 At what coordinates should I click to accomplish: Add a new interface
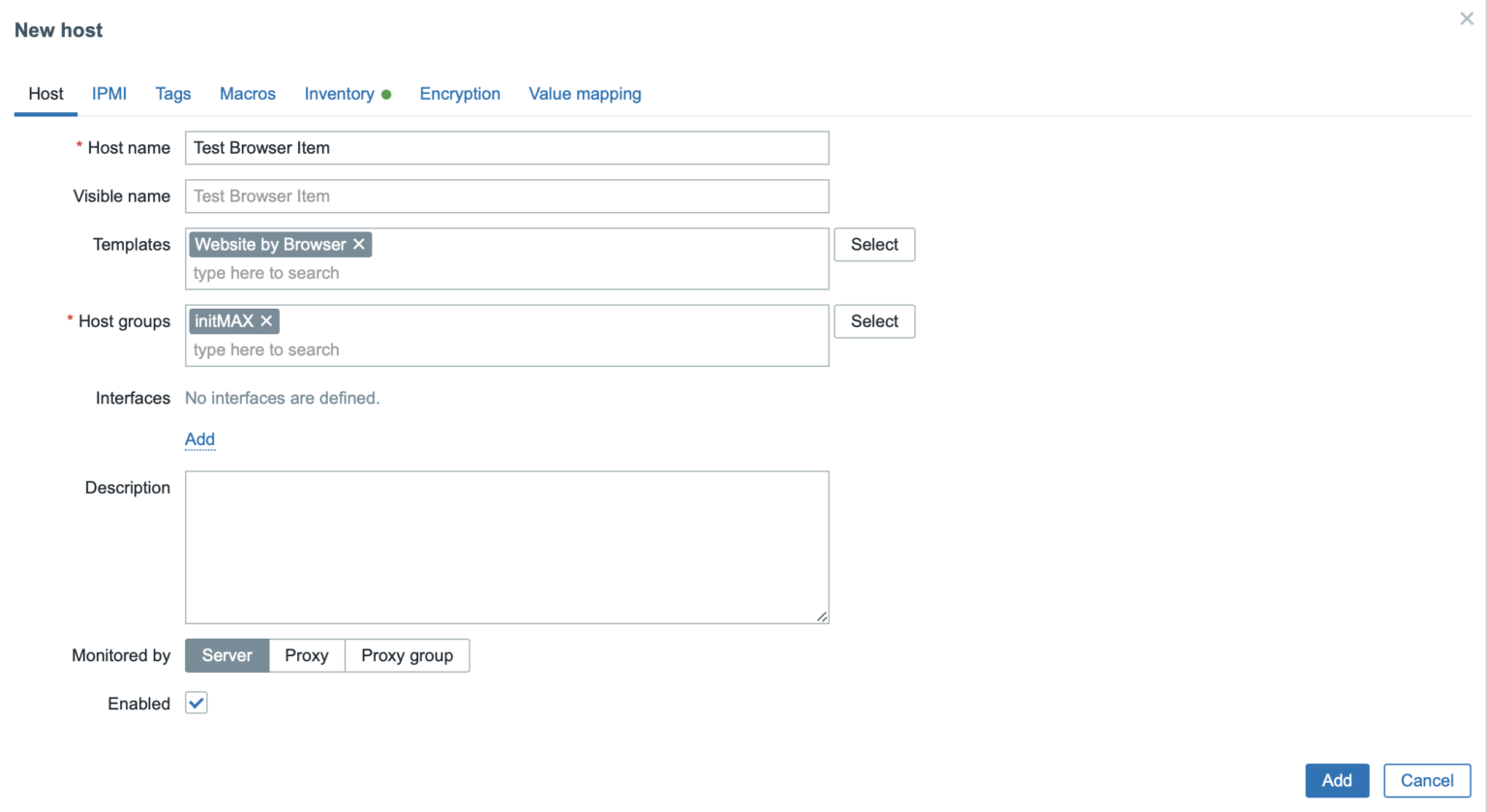(199, 439)
